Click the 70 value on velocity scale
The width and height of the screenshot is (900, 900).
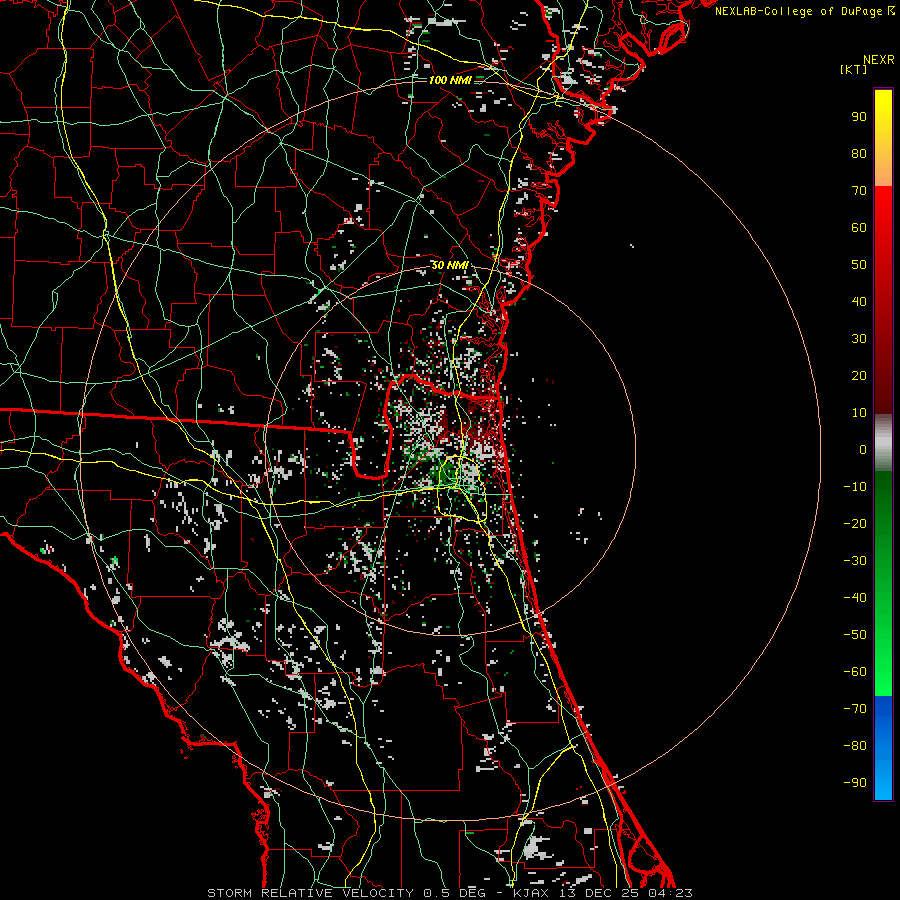coord(859,191)
